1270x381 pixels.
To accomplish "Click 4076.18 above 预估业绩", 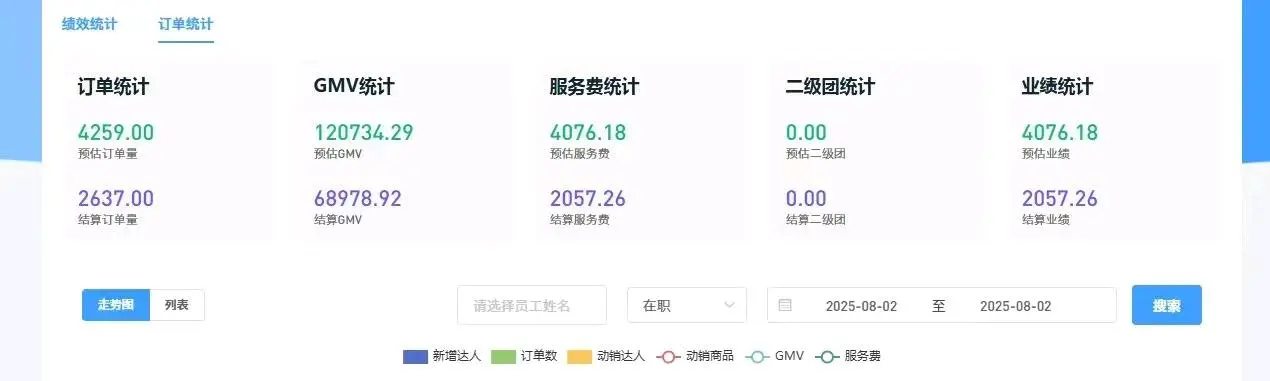I will pos(1060,133).
